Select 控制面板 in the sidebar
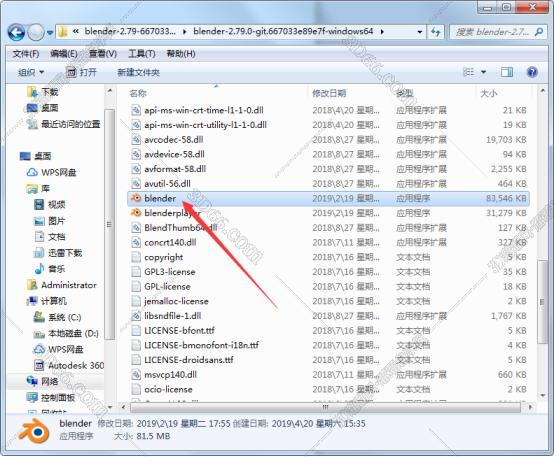Screen dimensions: 554x457 pyautogui.click(x=51, y=398)
